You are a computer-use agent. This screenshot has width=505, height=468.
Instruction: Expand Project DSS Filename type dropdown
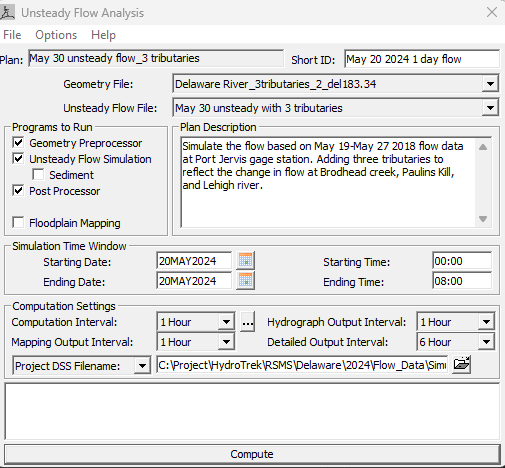click(142, 366)
